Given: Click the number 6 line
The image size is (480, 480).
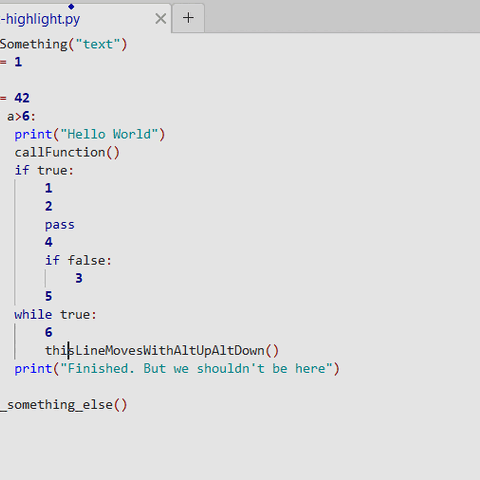Looking at the screenshot, I should (49, 332).
